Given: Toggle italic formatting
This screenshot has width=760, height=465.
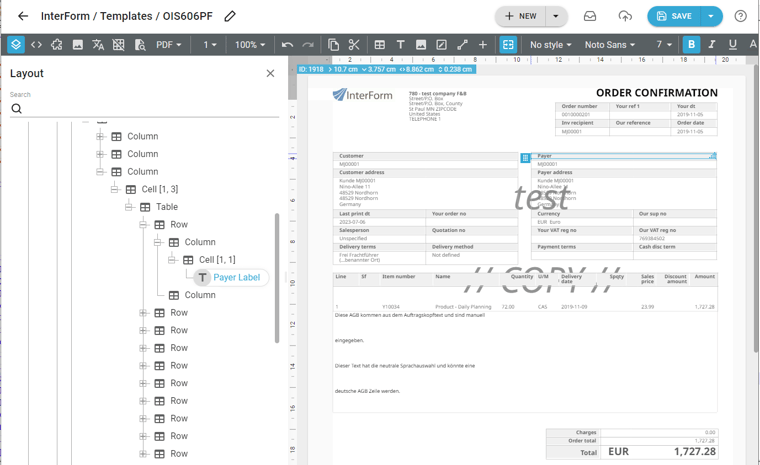Looking at the screenshot, I should pyautogui.click(x=712, y=45).
